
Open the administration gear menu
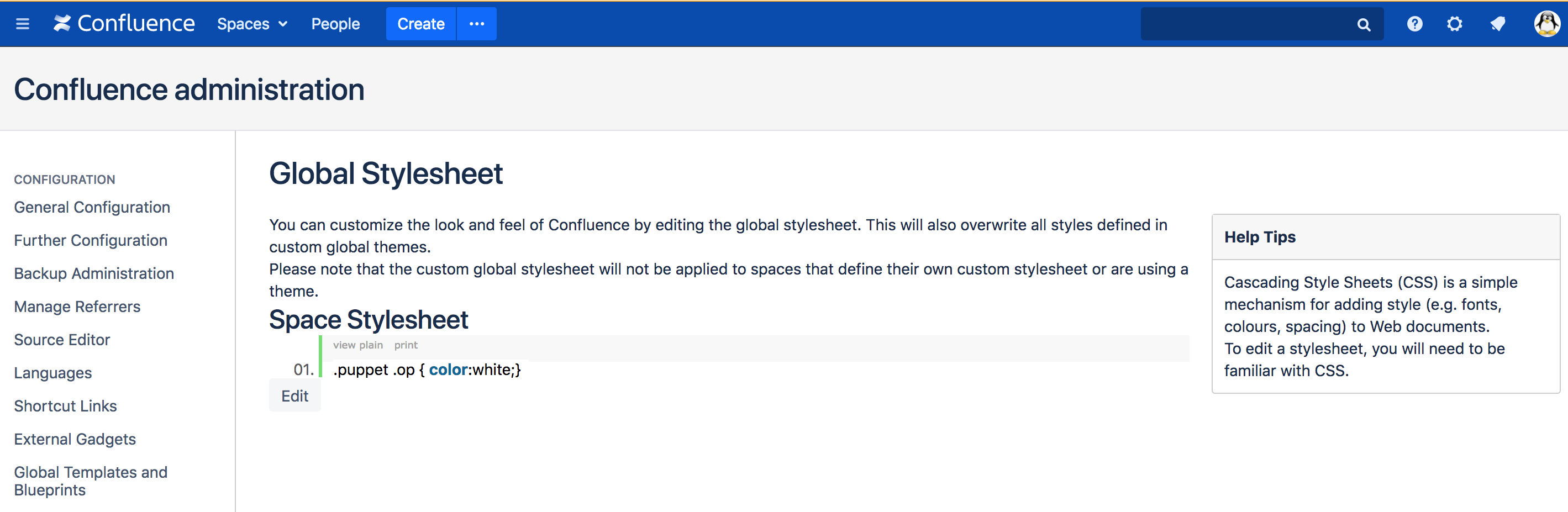[x=1454, y=24]
